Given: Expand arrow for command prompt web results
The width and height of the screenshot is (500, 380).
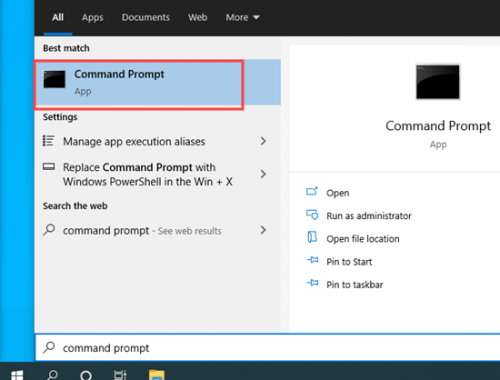Looking at the screenshot, I should pos(263,230).
